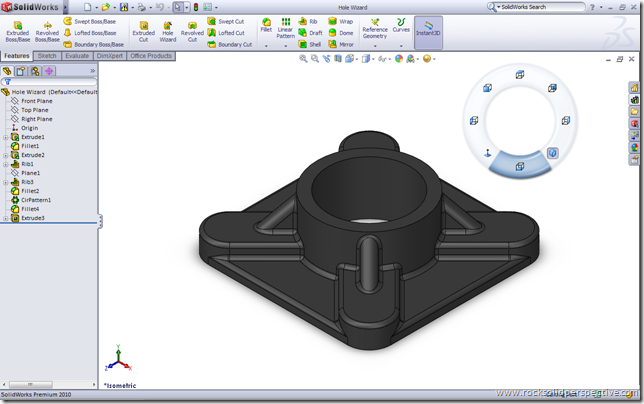Click the Open file icon
The height and width of the screenshot is (404, 644).
[106, 7]
